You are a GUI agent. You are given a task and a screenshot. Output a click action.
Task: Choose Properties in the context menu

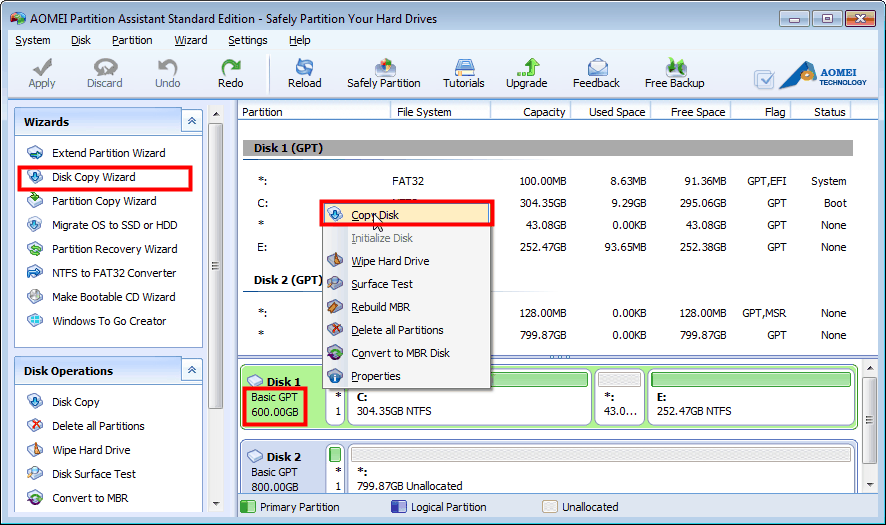[x=406, y=376]
